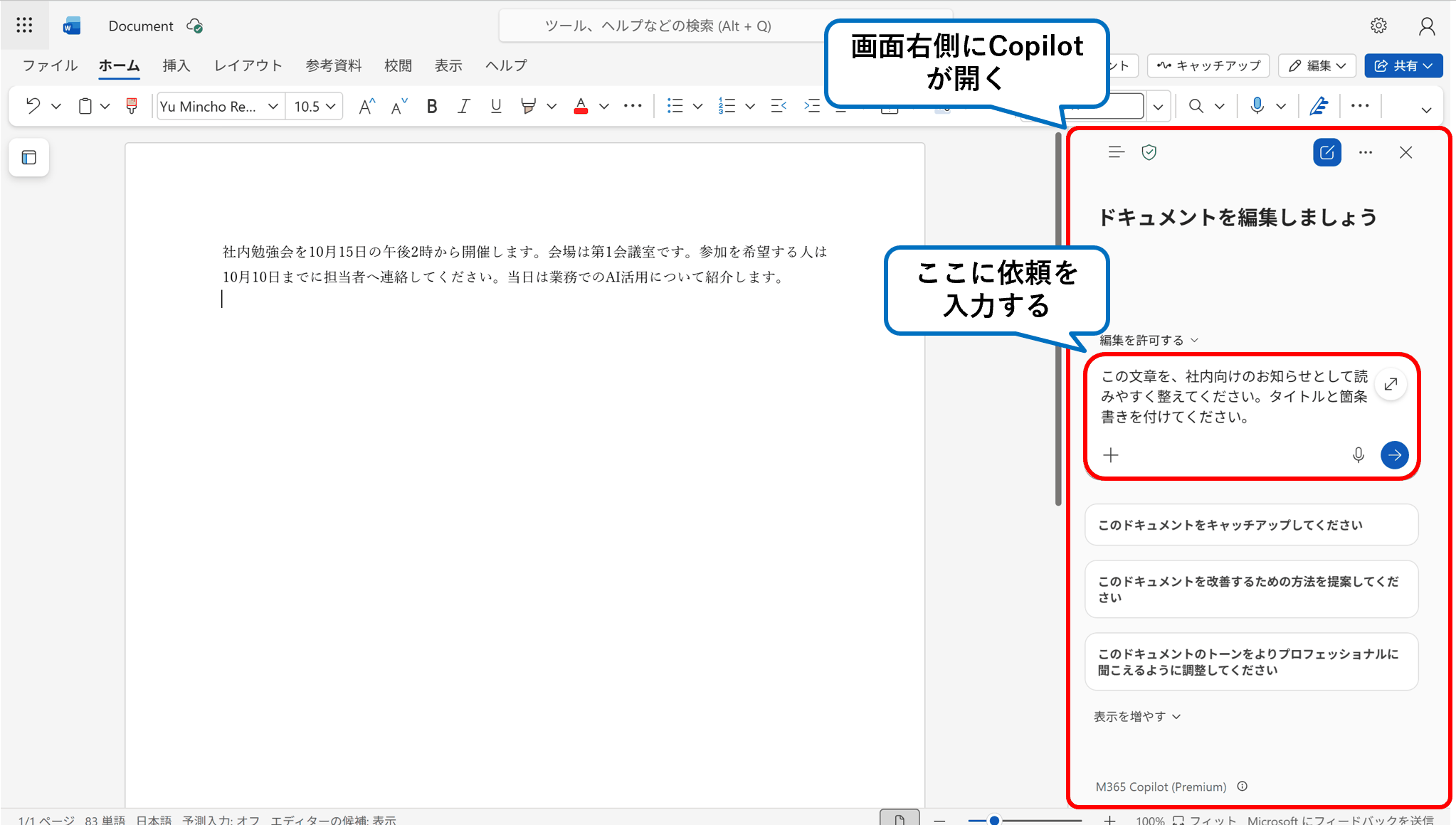Click the zoom slider handle
The height and width of the screenshot is (825, 1456).
[994, 820]
